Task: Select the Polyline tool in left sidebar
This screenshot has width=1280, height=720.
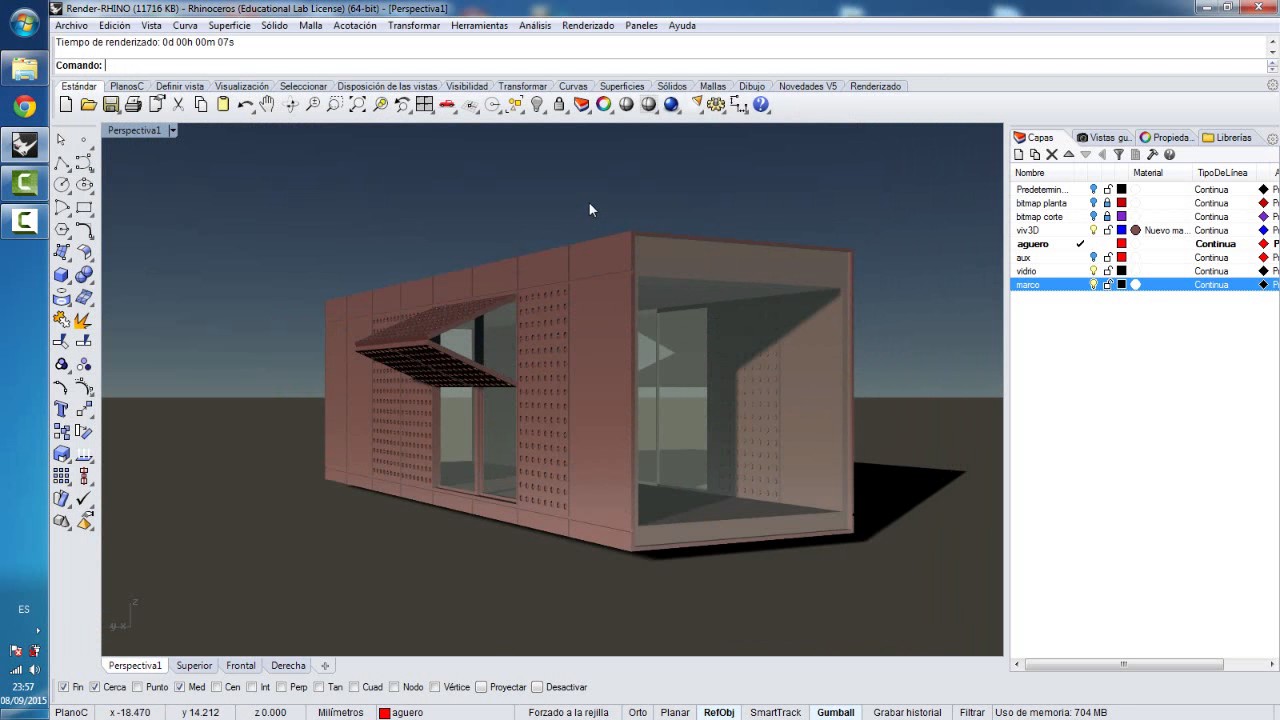Action: pyautogui.click(x=62, y=163)
